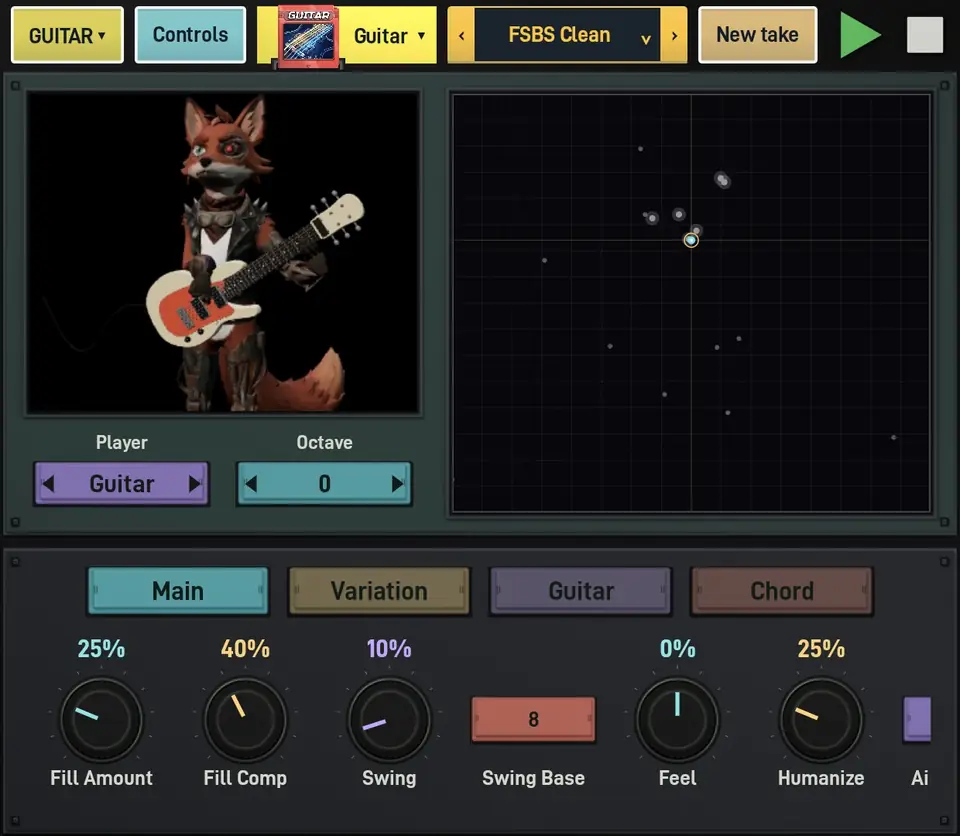Screen dimensions: 960x836
Task: Adjust the Humanize knob
Action: pos(821,719)
